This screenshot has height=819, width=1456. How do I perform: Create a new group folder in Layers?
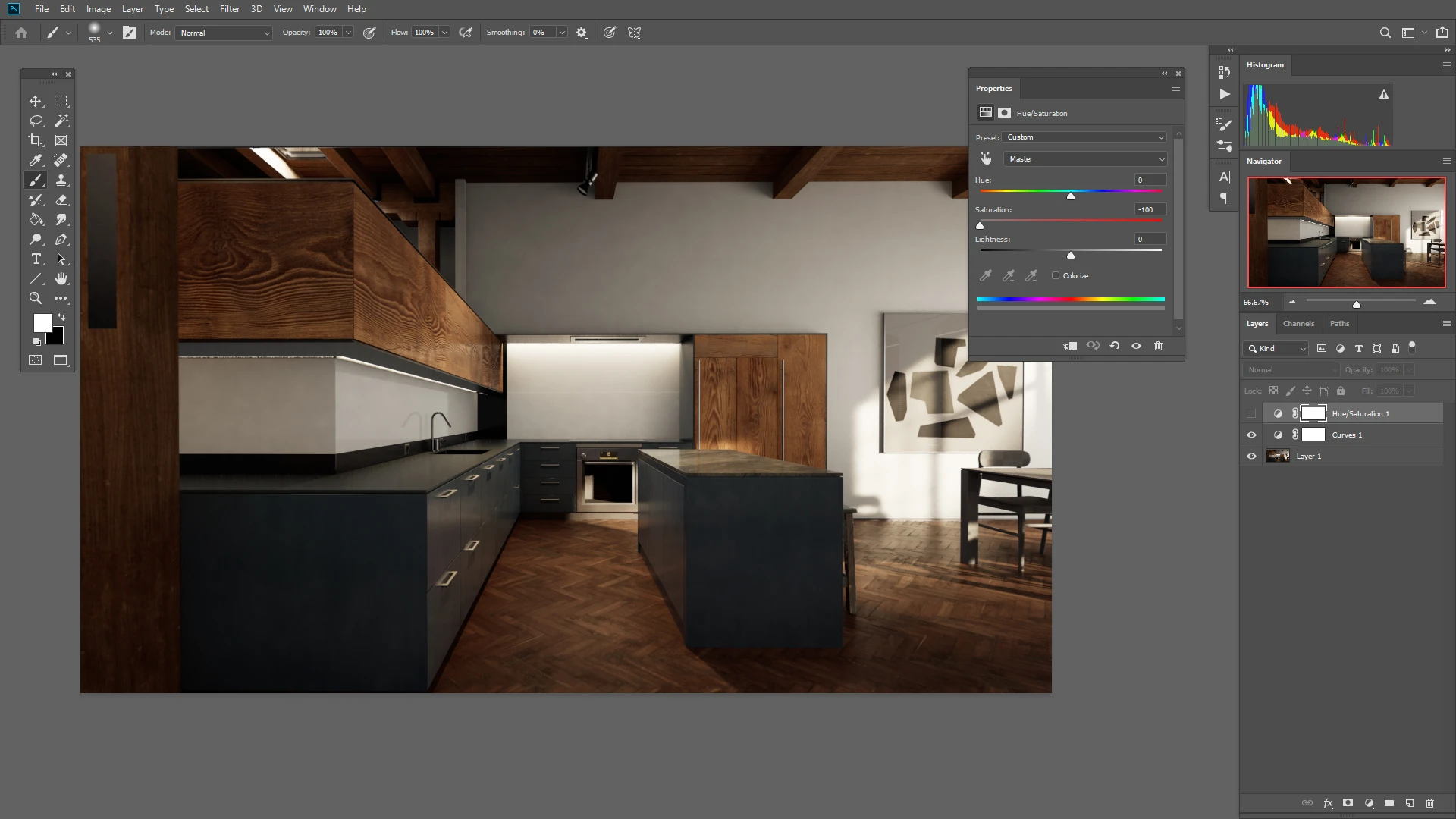pyautogui.click(x=1389, y=802)
